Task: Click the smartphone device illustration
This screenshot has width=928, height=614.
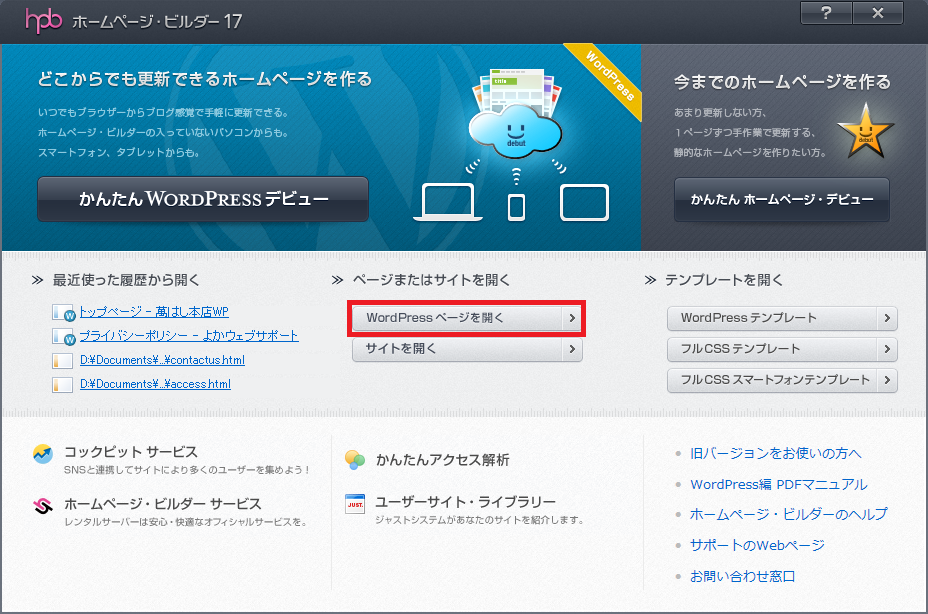Action: point(516,207)
